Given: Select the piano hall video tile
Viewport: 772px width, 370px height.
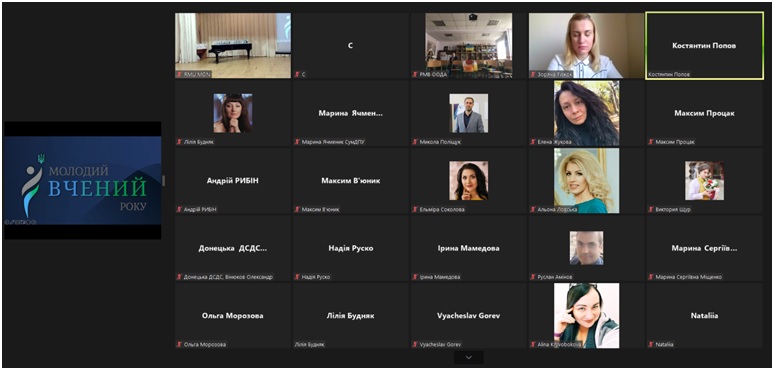Looking at the screenshot, I should pos(233,45).
